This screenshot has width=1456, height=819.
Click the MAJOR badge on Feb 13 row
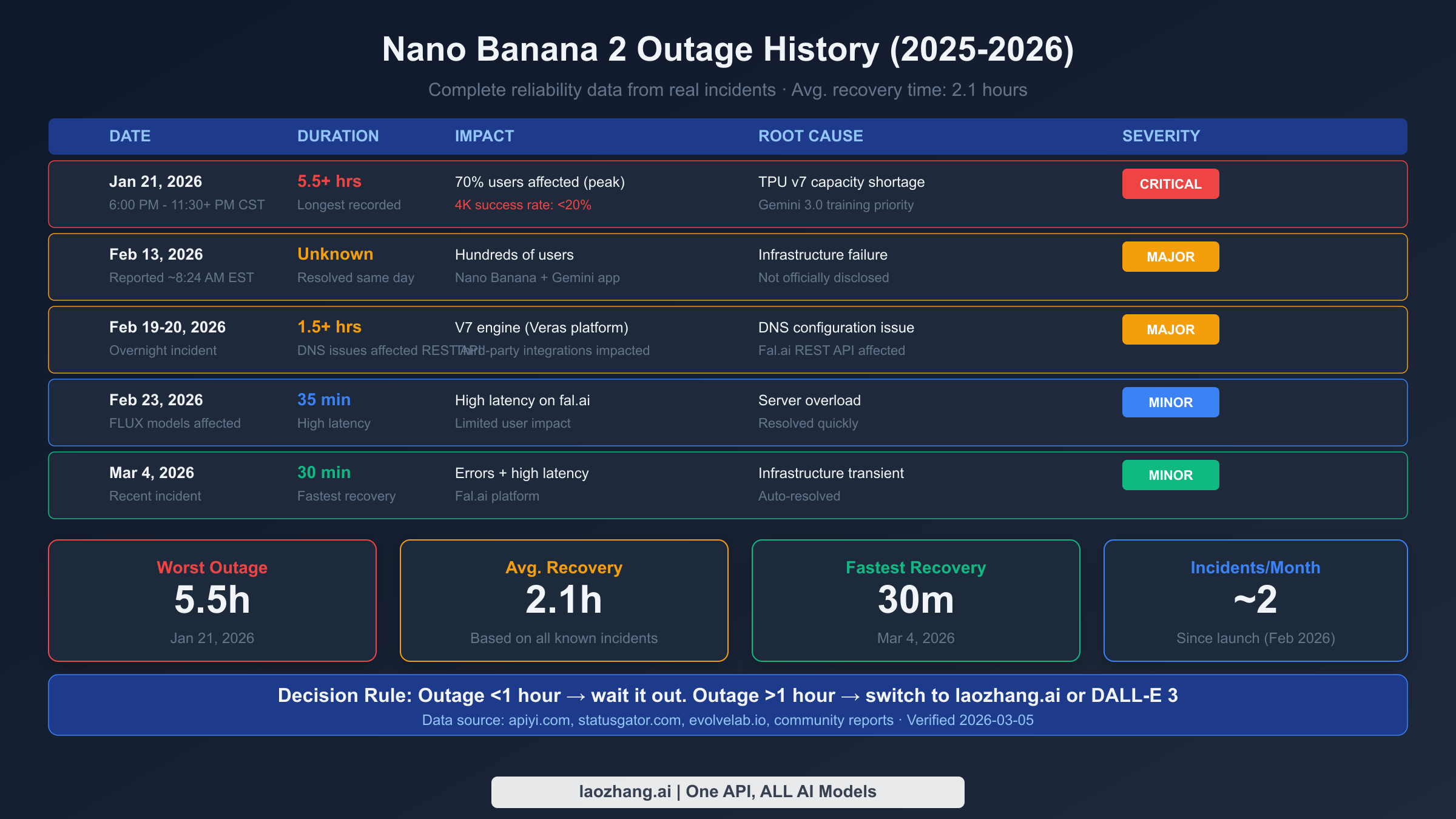(1170, 257)
